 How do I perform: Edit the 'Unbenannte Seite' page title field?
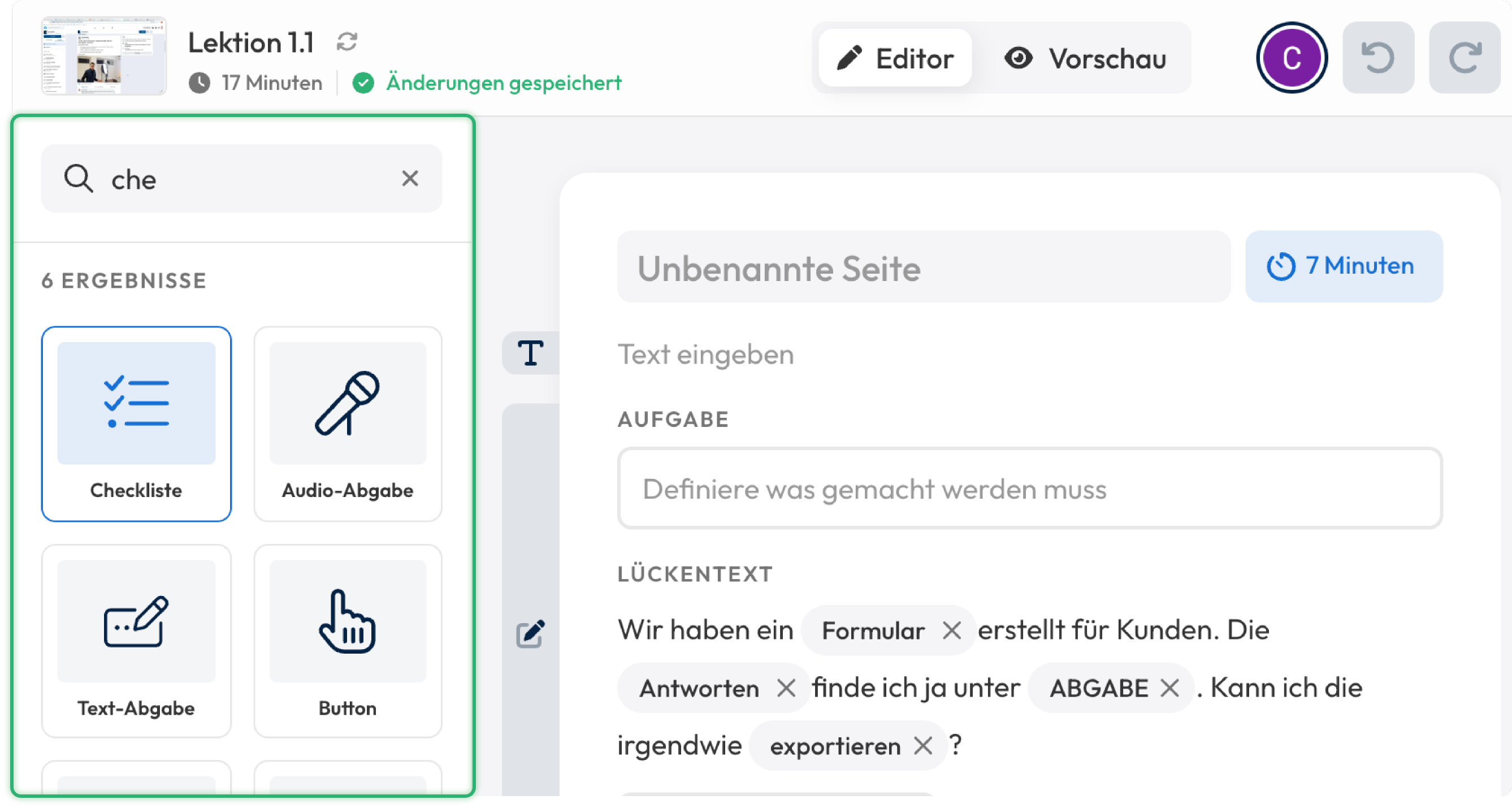point(923,266)
